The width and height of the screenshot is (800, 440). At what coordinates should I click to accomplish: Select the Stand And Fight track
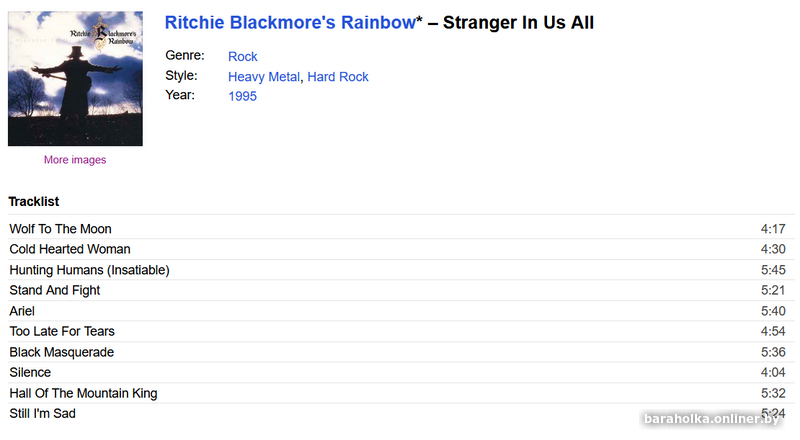coord(55,290)
